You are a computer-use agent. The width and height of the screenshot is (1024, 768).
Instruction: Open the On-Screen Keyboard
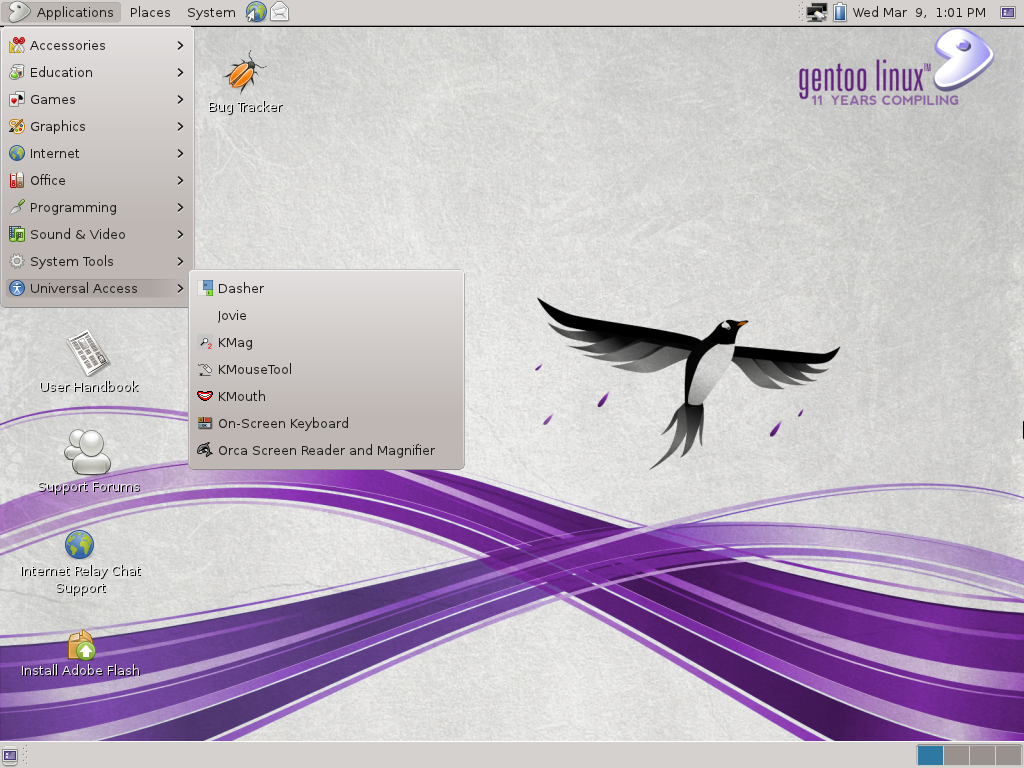tap(283, 423)
